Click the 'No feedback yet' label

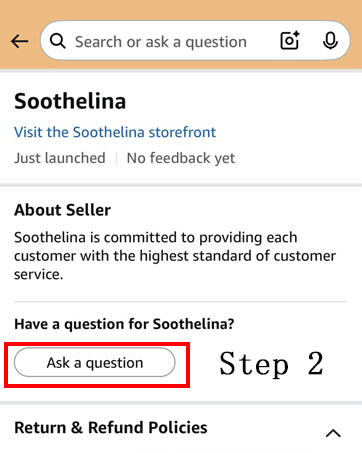[181, 158]
